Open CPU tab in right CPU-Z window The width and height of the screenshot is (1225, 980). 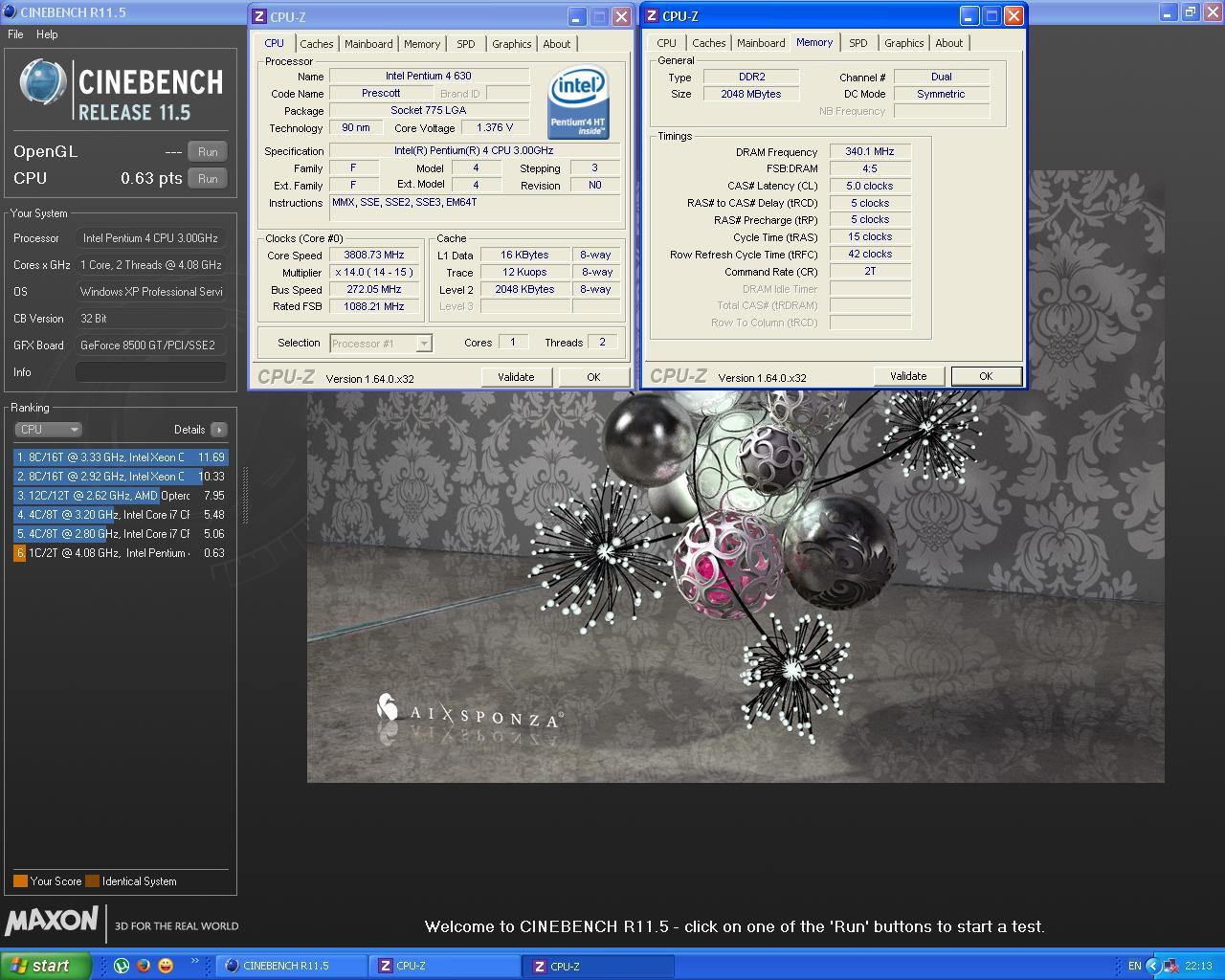click(x=667, y=43)
